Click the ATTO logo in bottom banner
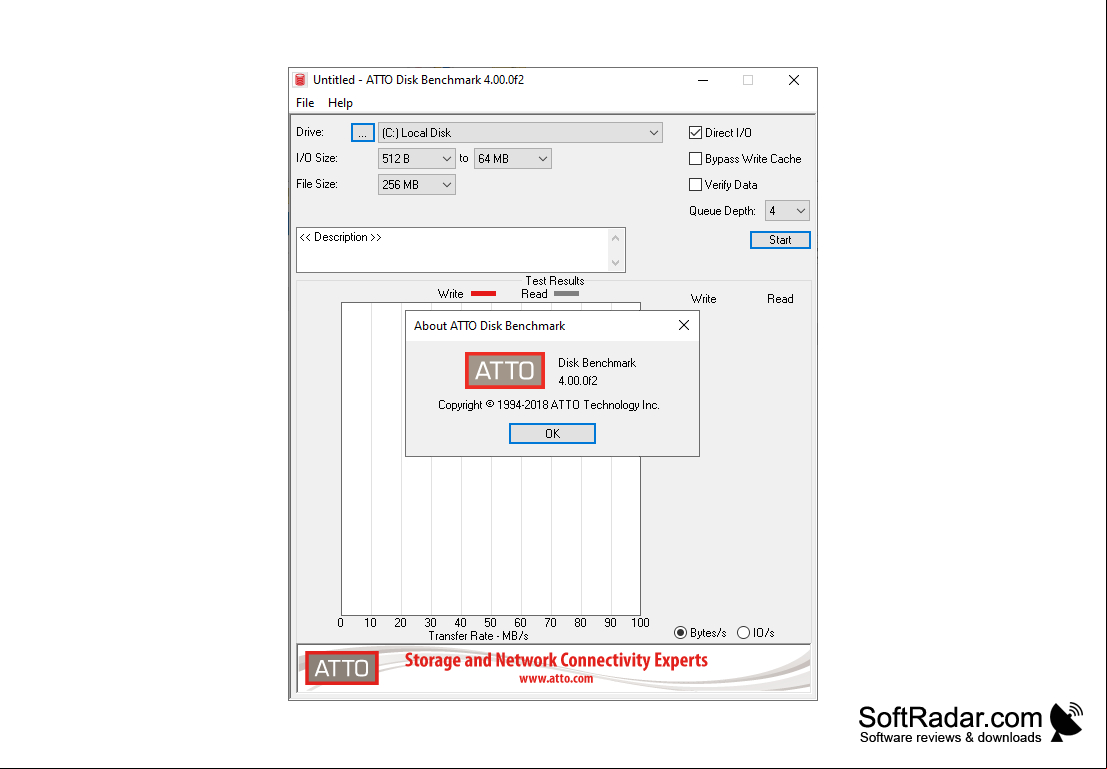Screen dimensions: 1107x769 tap(342, 668)
